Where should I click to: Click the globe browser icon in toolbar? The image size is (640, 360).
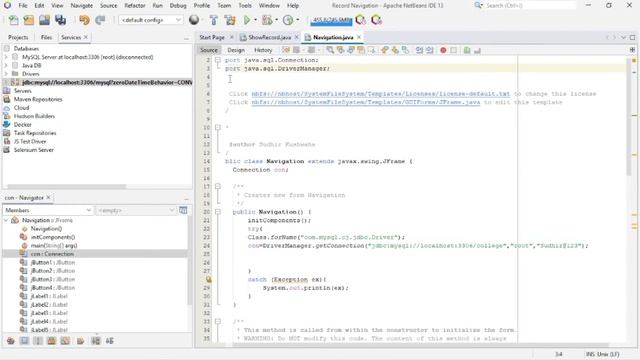(x=194, y=20)
